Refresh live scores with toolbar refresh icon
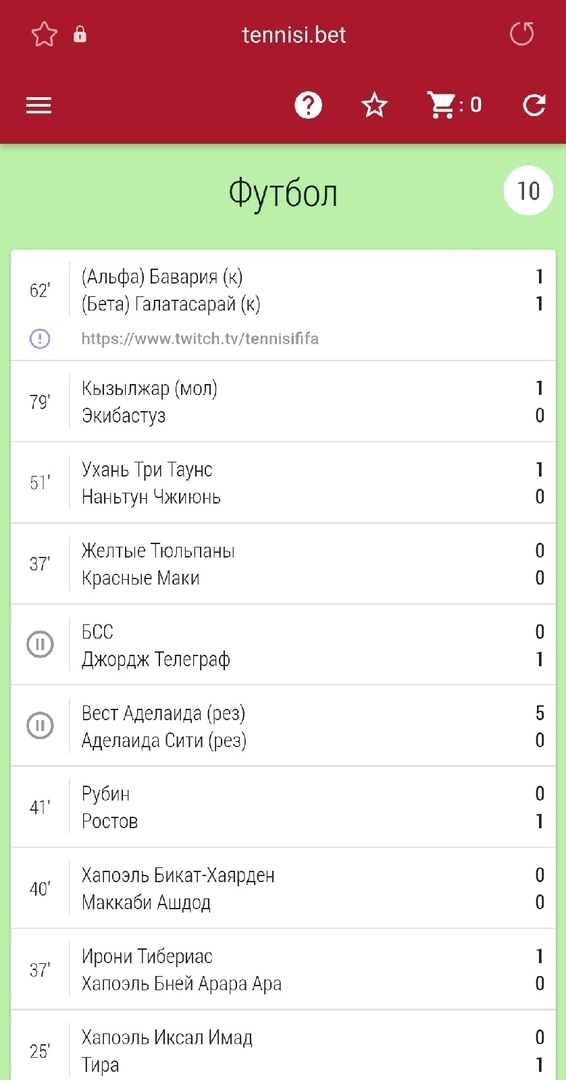This screenshot has width=566, height=1080. (534, 105)
